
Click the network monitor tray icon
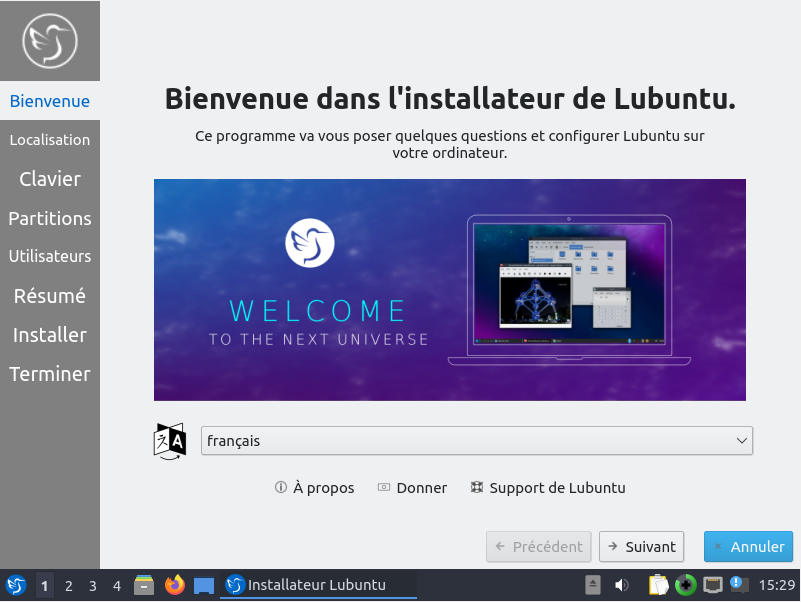(713, 585)
